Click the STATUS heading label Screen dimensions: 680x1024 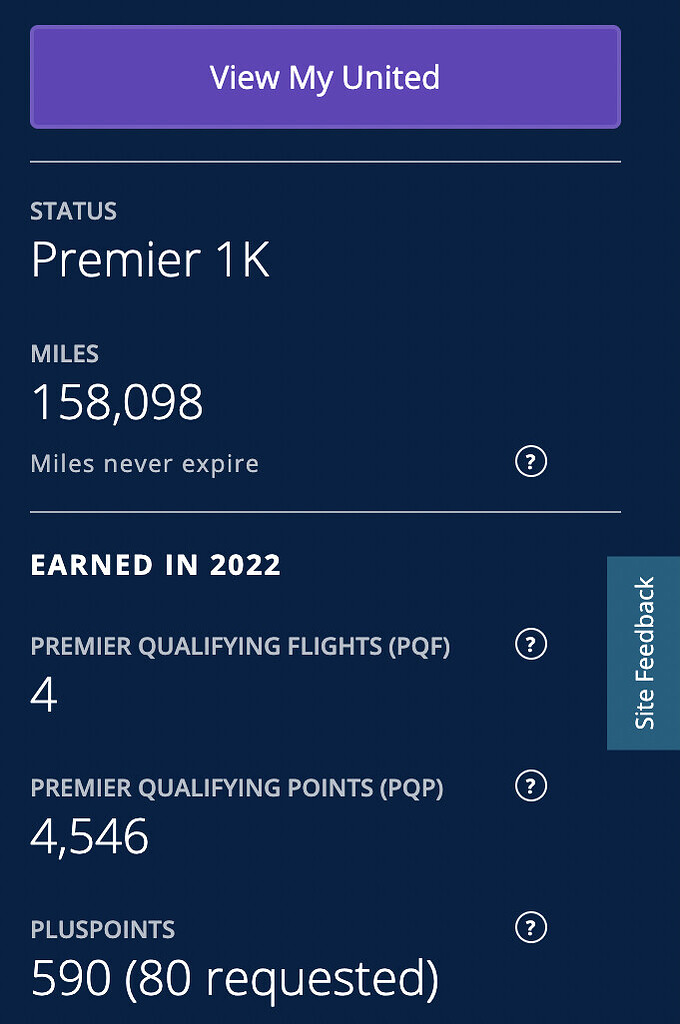point(74,211)
